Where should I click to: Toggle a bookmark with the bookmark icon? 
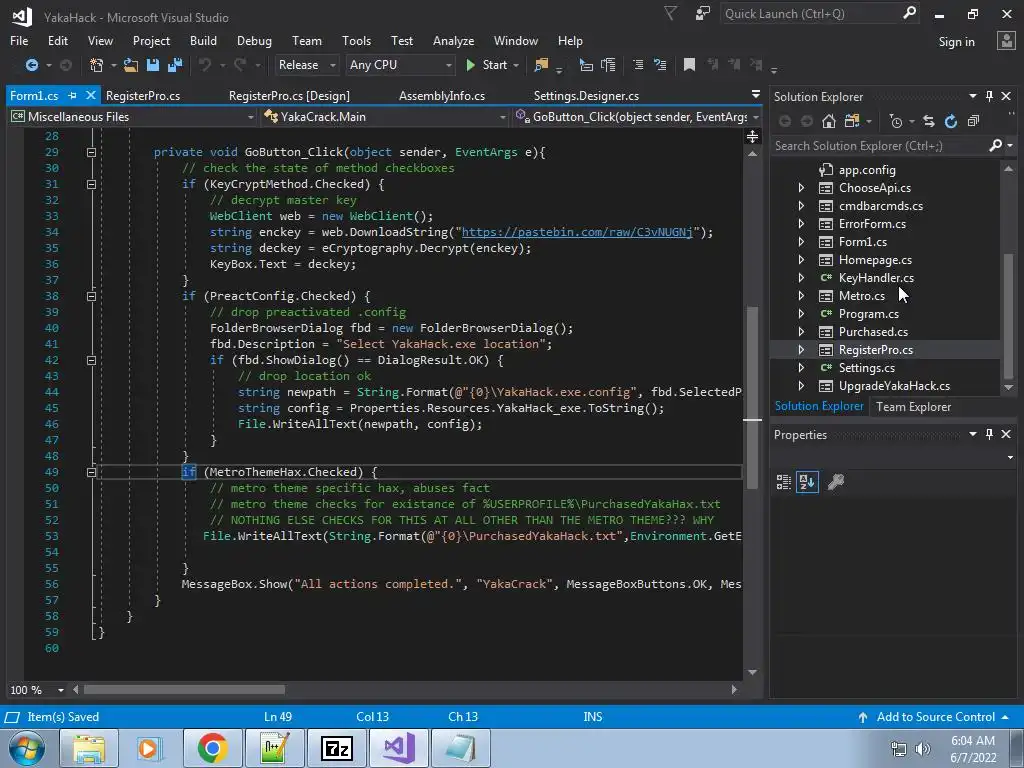click(x=689, y=65)
